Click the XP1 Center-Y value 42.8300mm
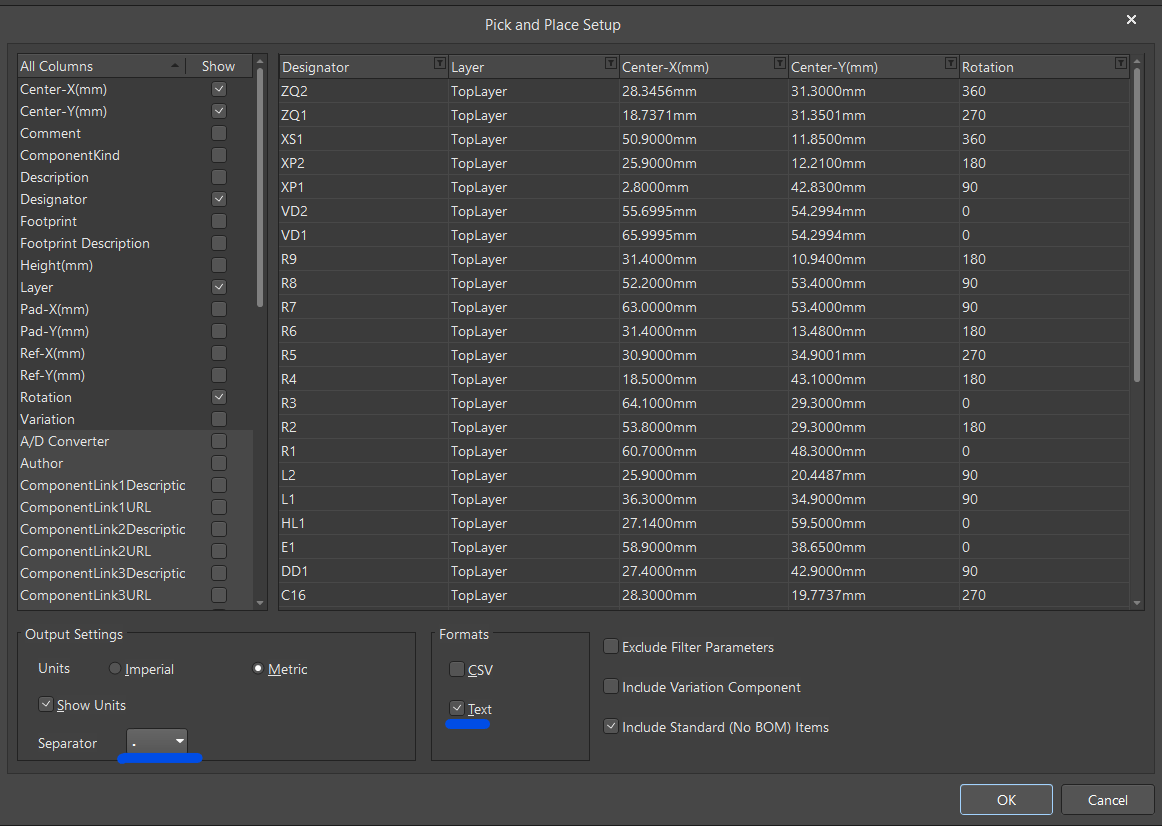Screen dimensions: 1162x826 [x=828, y=187]
